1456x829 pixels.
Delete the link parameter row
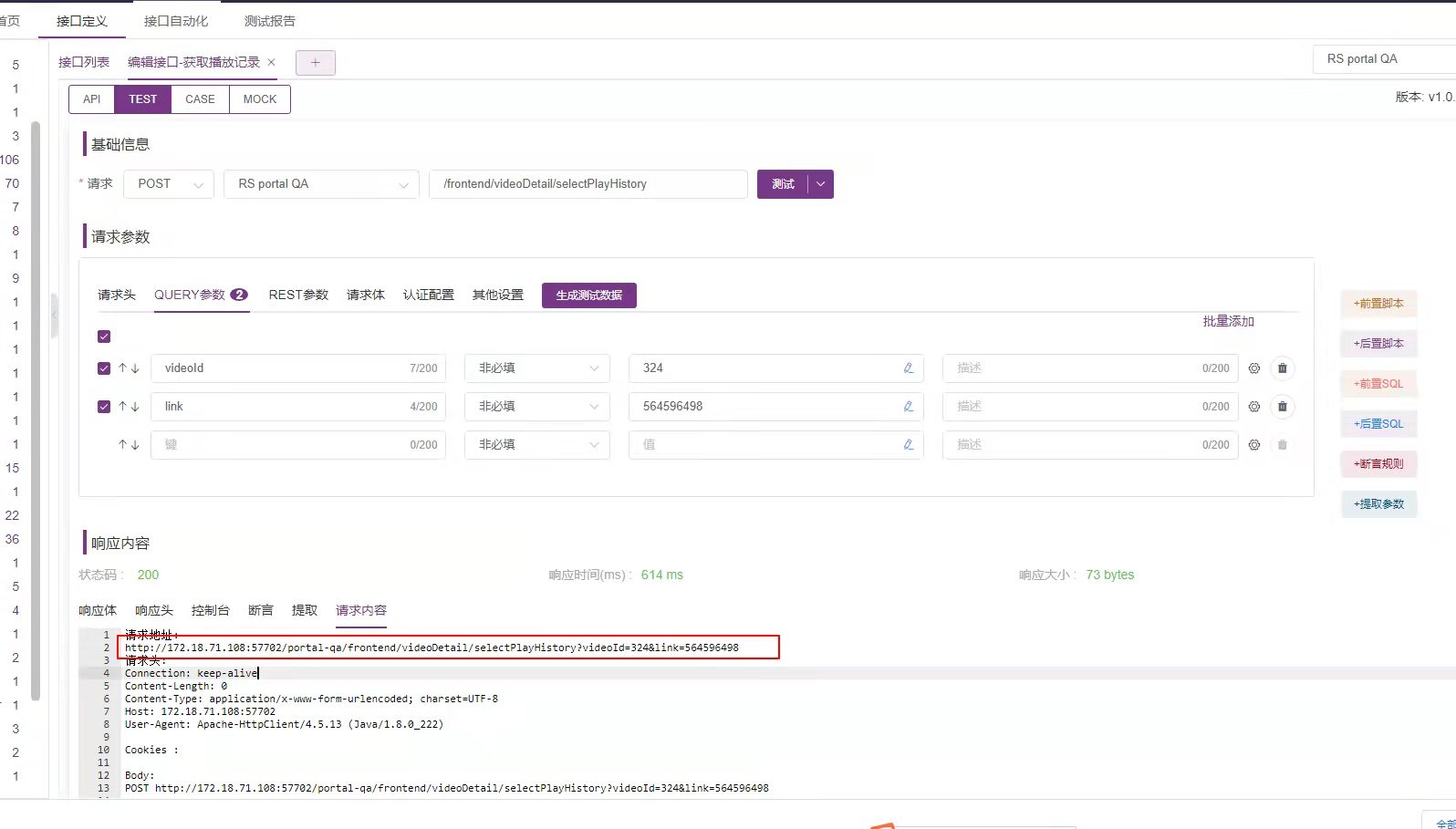click(1283, 407)
